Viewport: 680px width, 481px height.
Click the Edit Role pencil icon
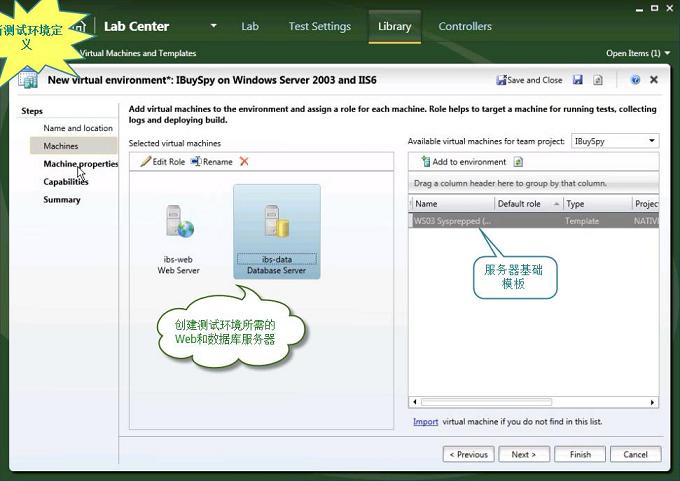tap(145, 161)
